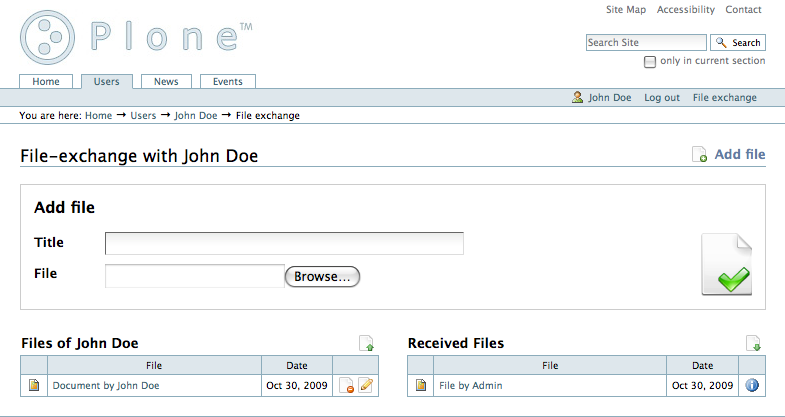This screenshot has width=785, height=417.
Task: Open the Site Map link
Action: coord(626,10)
